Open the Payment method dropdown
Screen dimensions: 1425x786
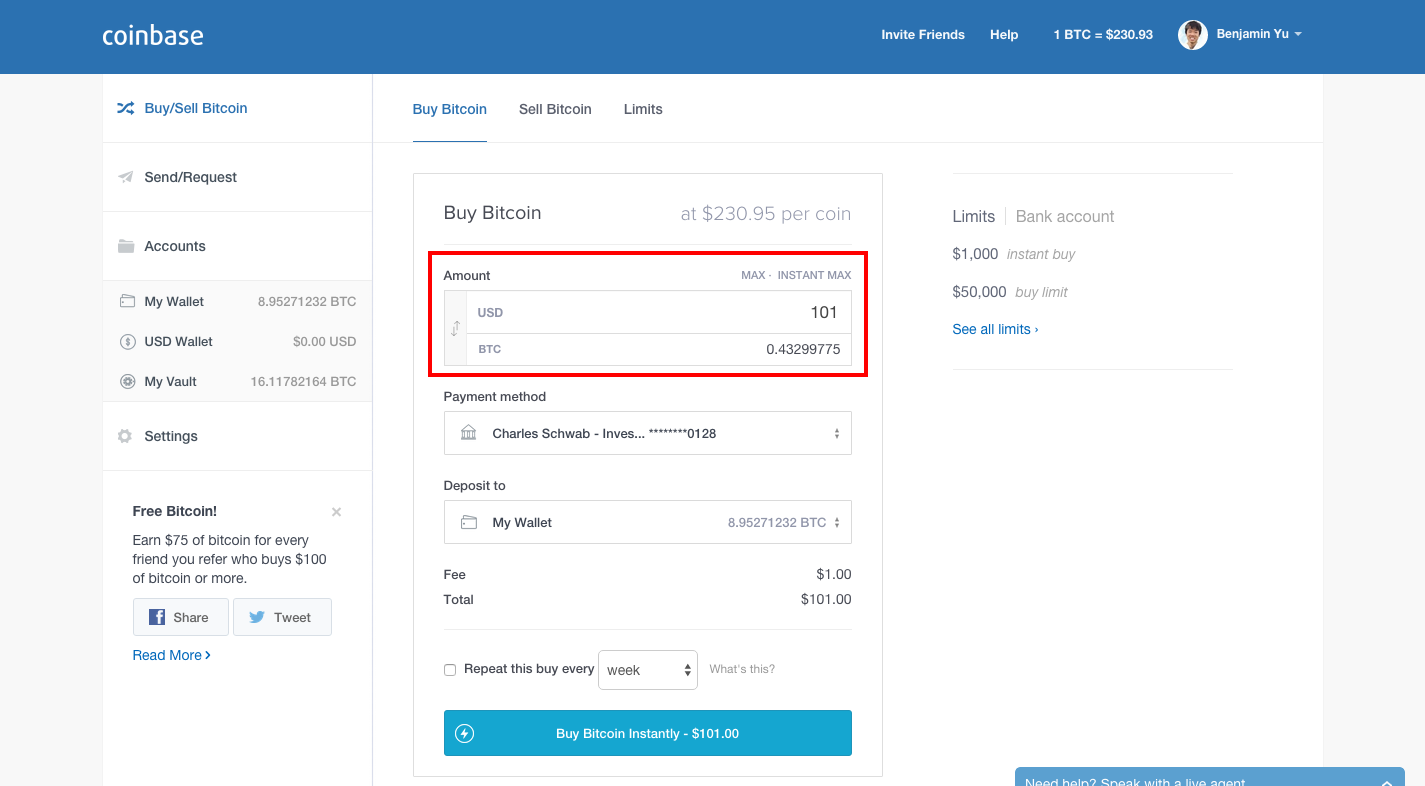647,433
